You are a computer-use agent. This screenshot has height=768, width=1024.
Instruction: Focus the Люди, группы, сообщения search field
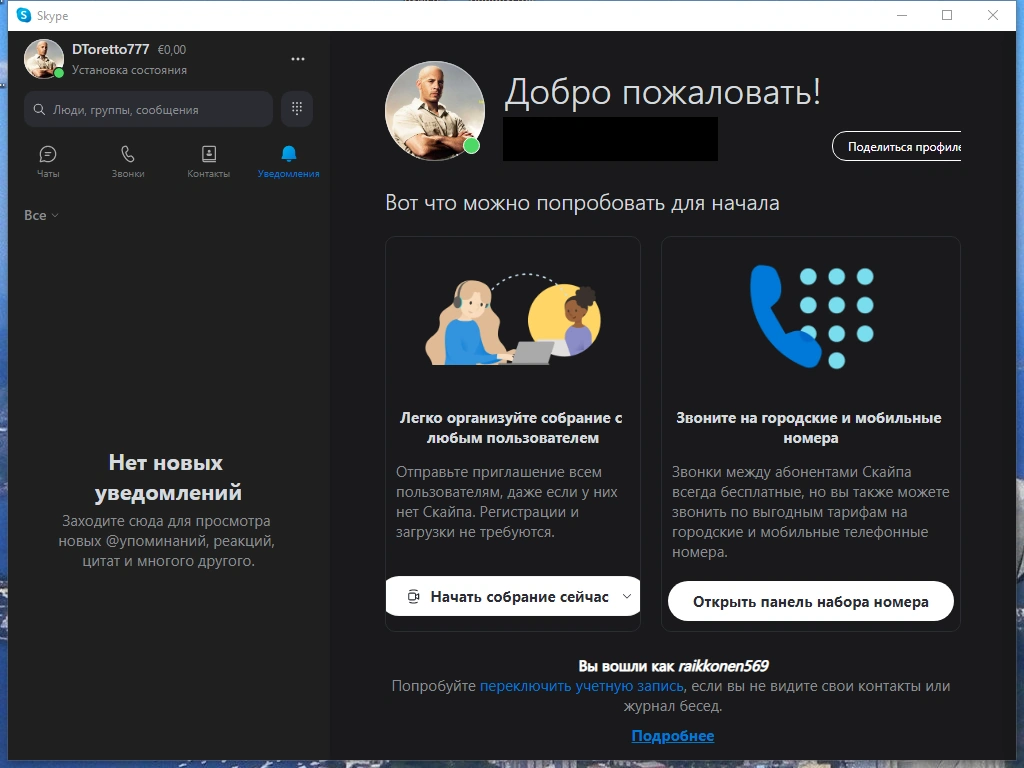tap(148, 109)
